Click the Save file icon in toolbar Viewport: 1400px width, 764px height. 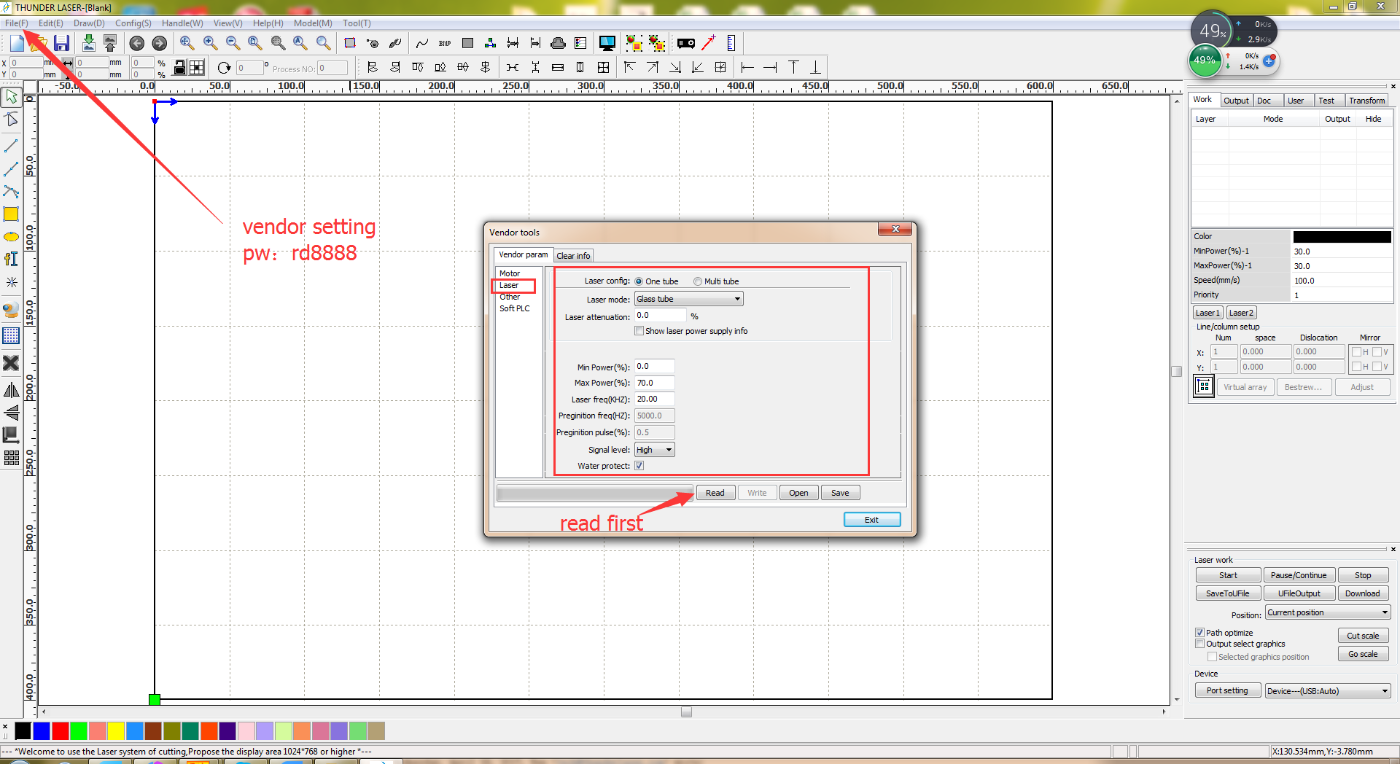61,43
